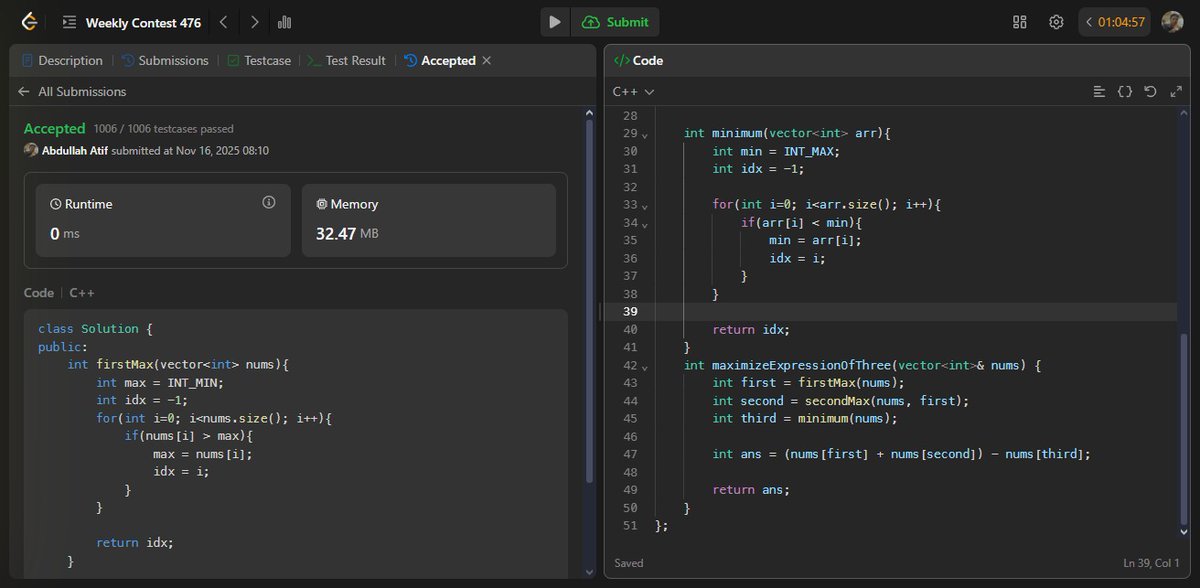Go to previous question with the left chevron

[224, 21]
